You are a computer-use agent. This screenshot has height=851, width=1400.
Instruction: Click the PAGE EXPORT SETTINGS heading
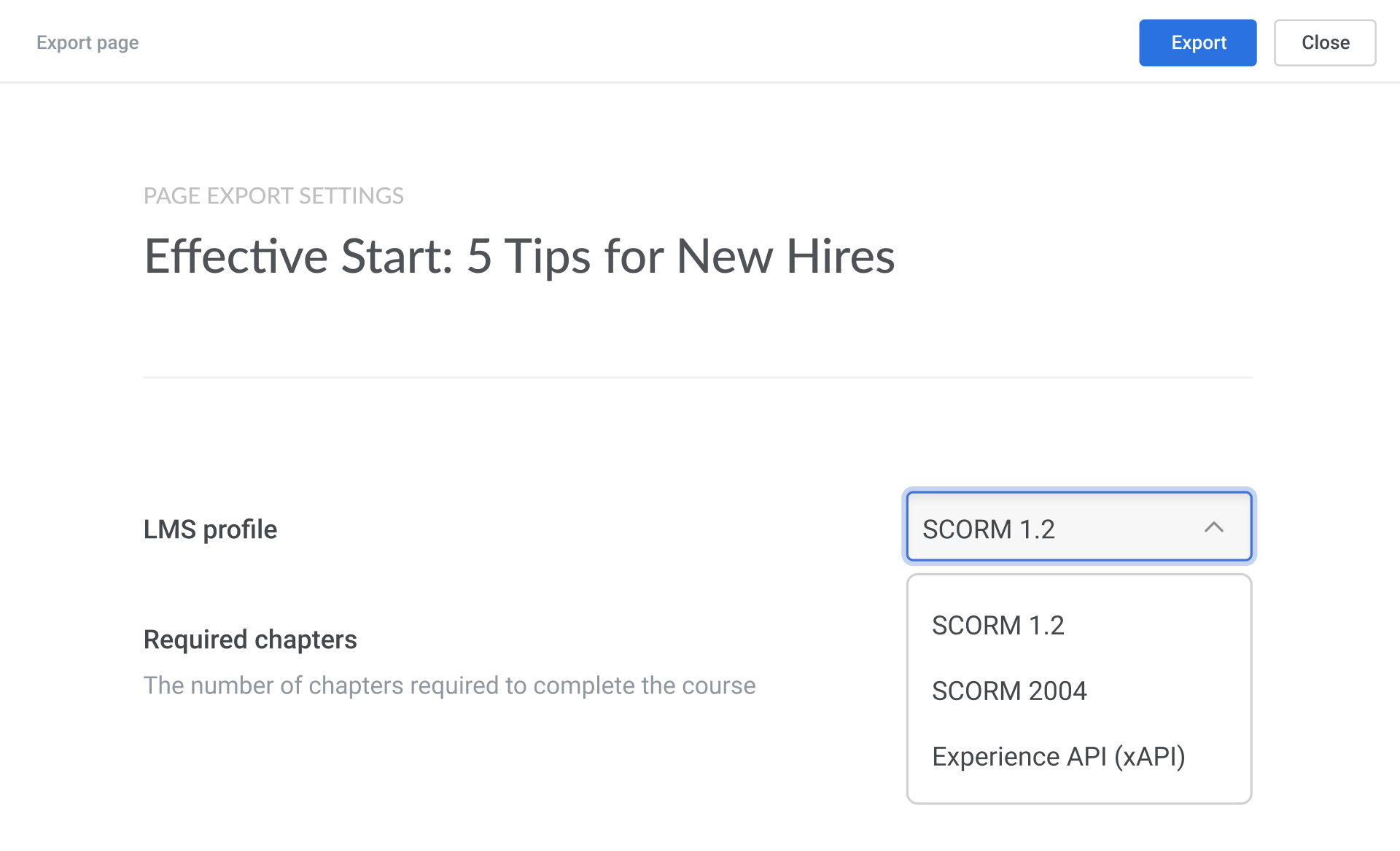pos(273,196)
